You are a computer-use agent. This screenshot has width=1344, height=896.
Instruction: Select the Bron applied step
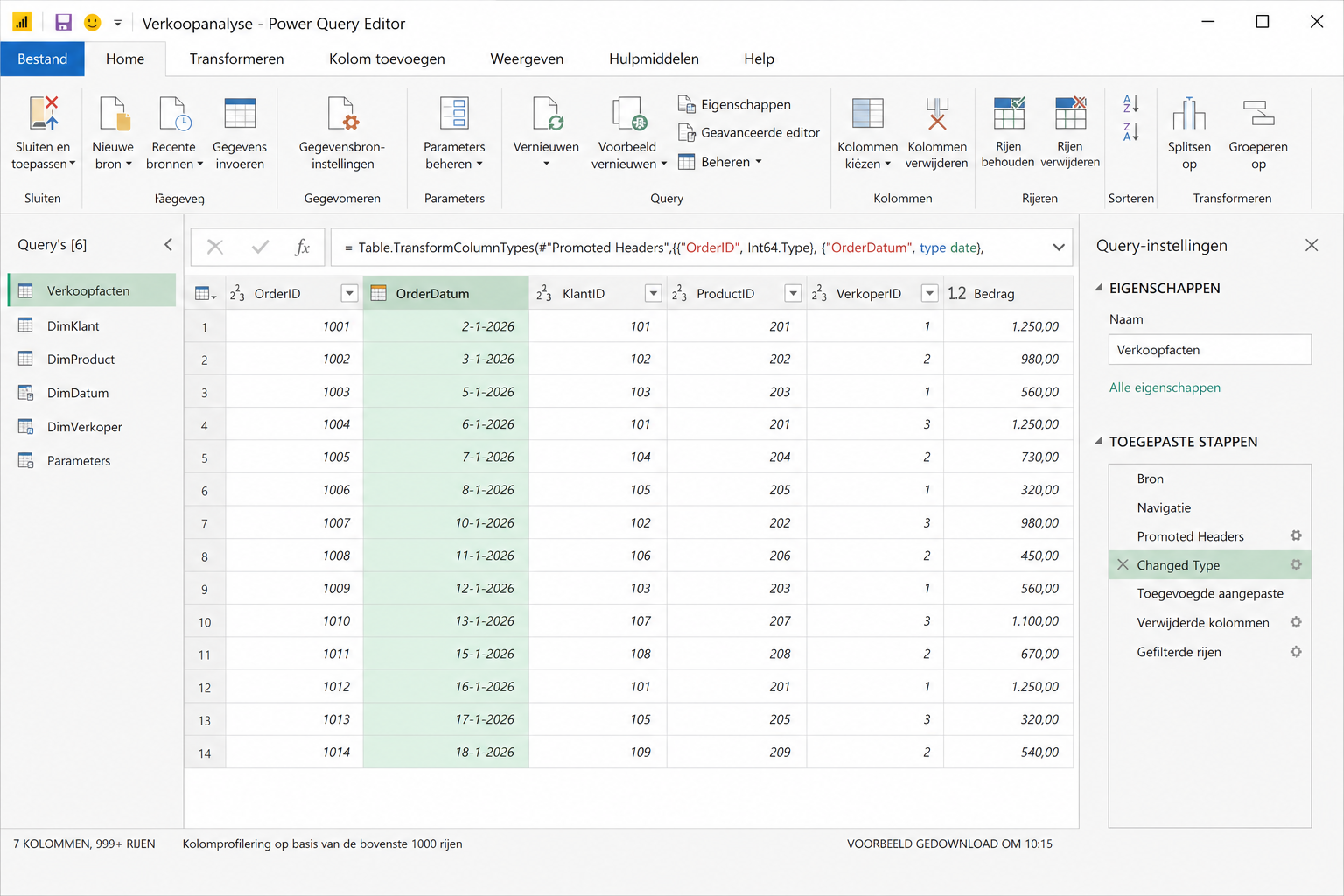(x=1209, y=479)
